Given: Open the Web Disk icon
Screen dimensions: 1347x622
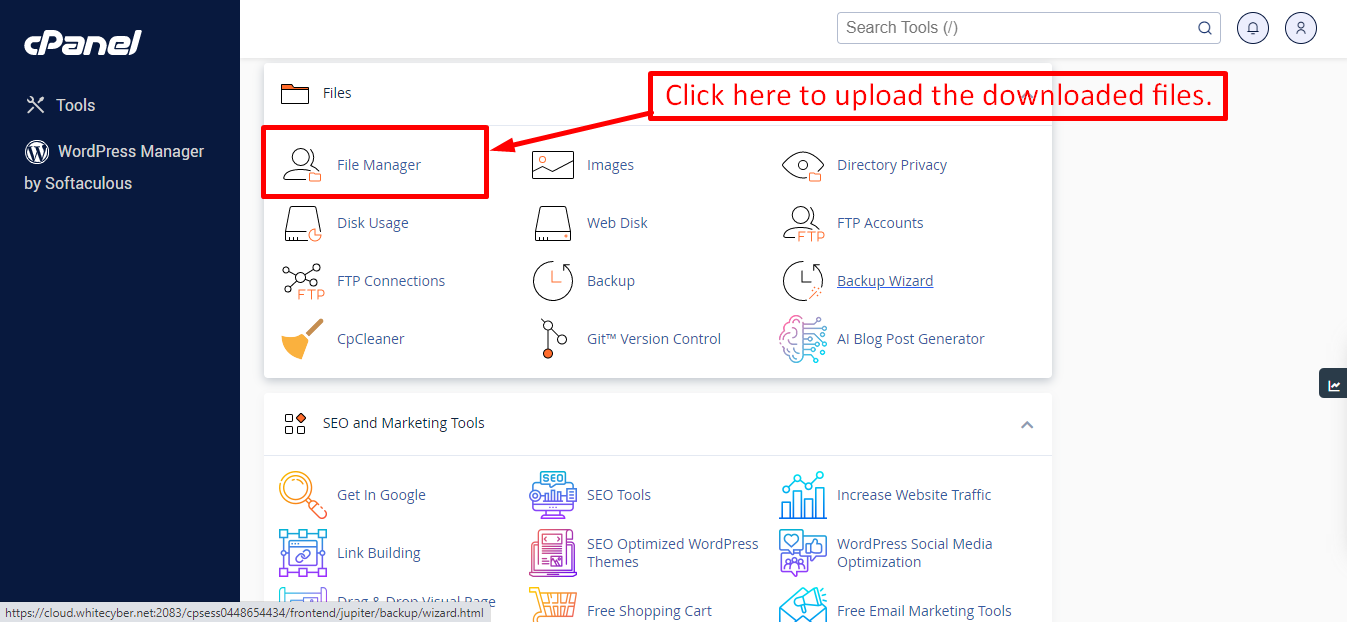Looking at the screenshot, I should click(x=552, y=223).
